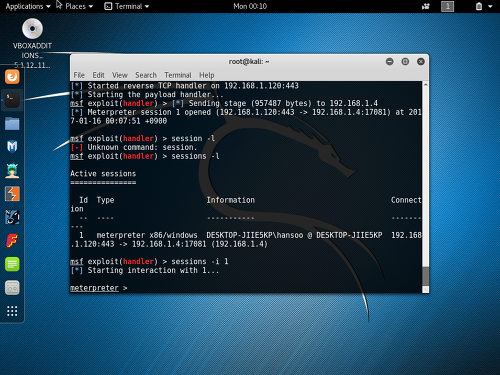Viewport: 500px width, 375px height.
Task: Launch Maltego from the dock
Action: coord(12,217)
